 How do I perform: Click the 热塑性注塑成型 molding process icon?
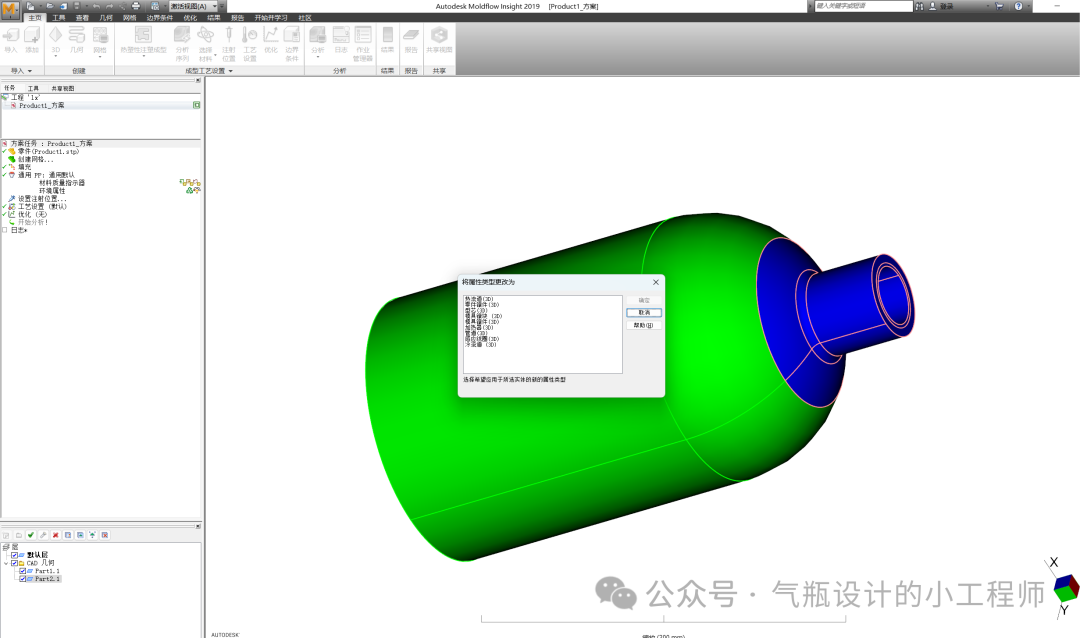coord(143,35)
